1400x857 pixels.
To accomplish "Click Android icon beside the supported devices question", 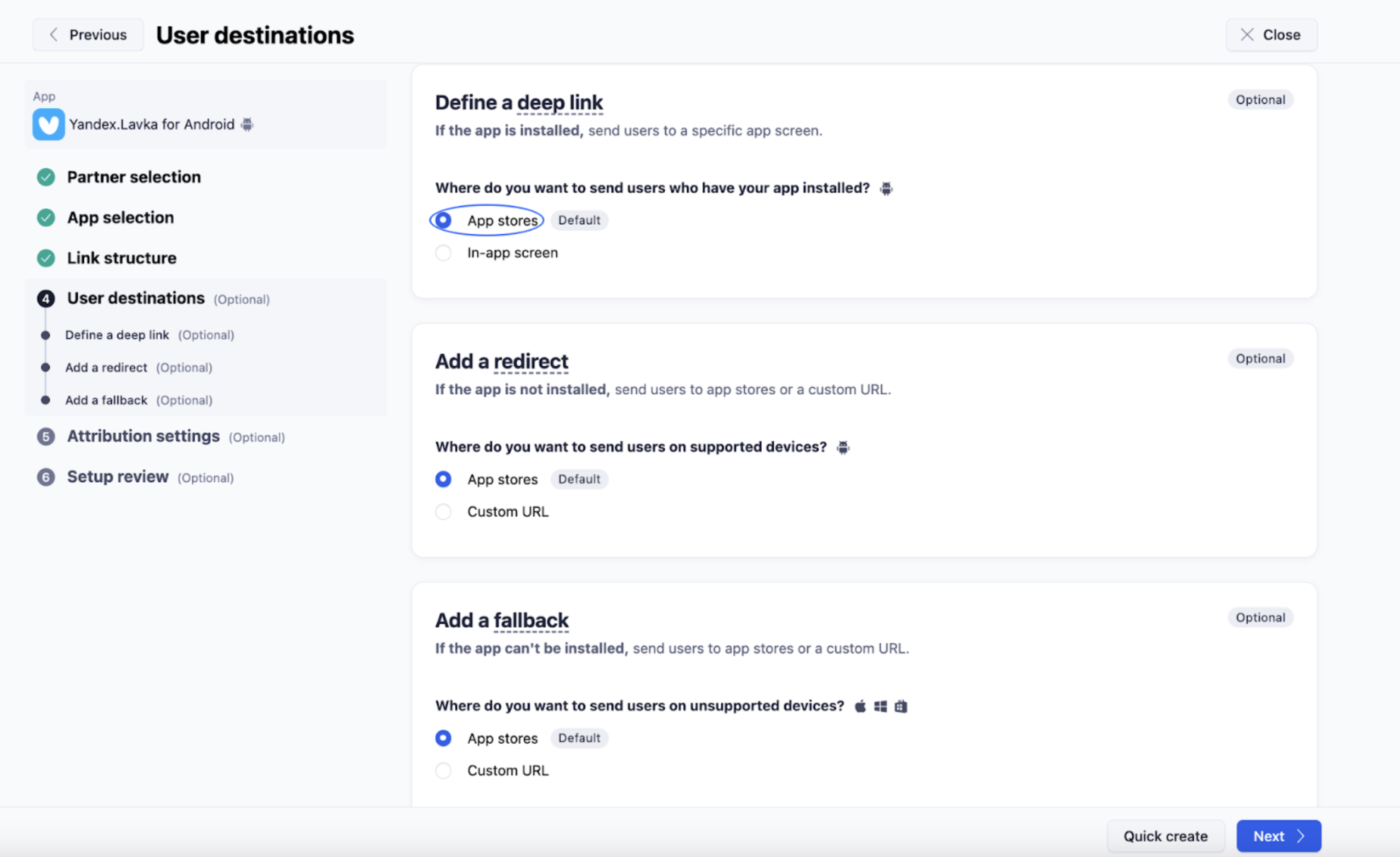I will point(842,447).
